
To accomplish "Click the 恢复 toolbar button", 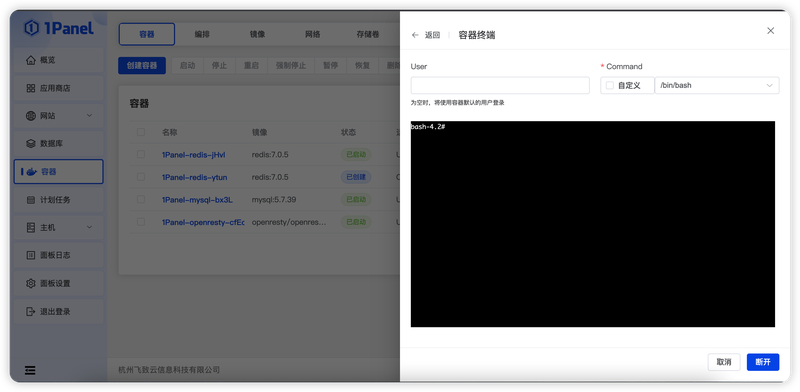I will pyautogui.click(x=363, y=66).
